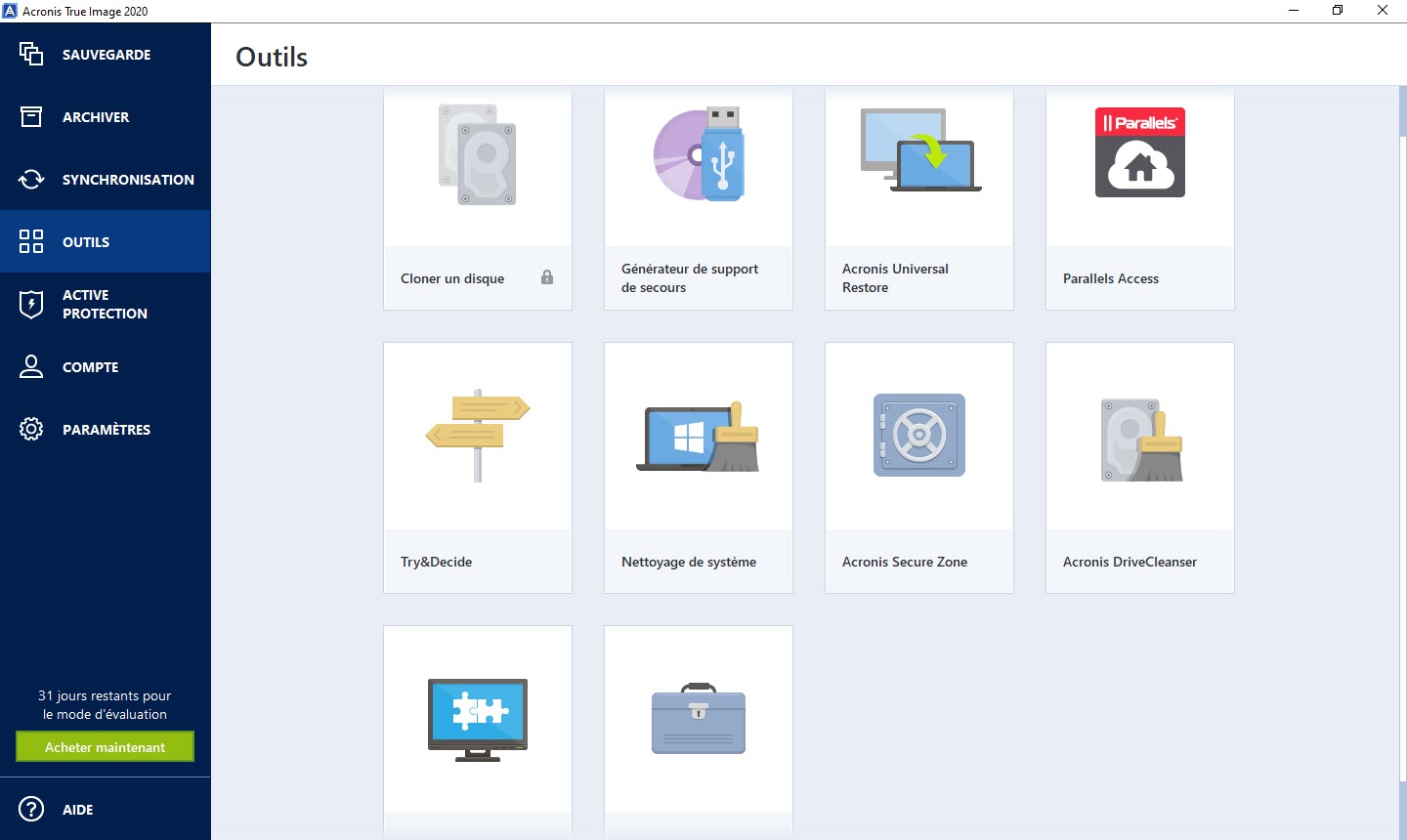Click the Archiver box icon in sidebar
The width and height of the screenshot is (1407, 840).
click(31, 116)
